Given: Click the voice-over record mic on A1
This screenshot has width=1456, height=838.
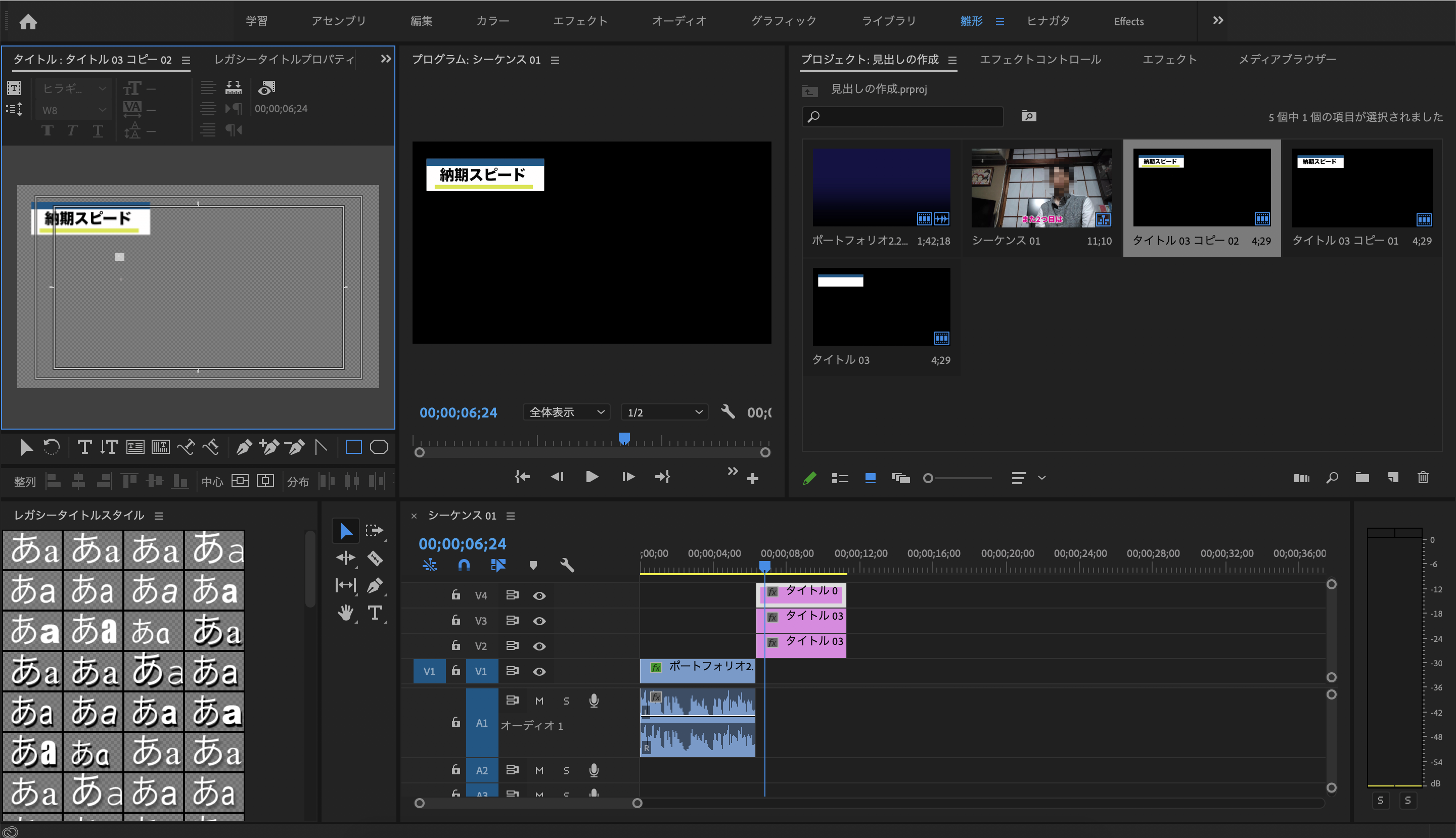Looking at the screenshot, I should (594, 701).
